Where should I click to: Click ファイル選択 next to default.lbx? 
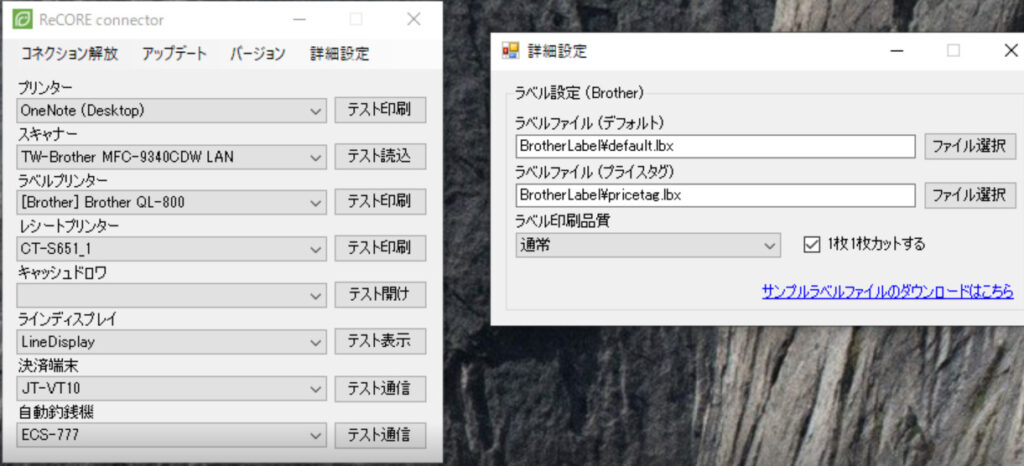pyautogui.click(x=970, y=146)
